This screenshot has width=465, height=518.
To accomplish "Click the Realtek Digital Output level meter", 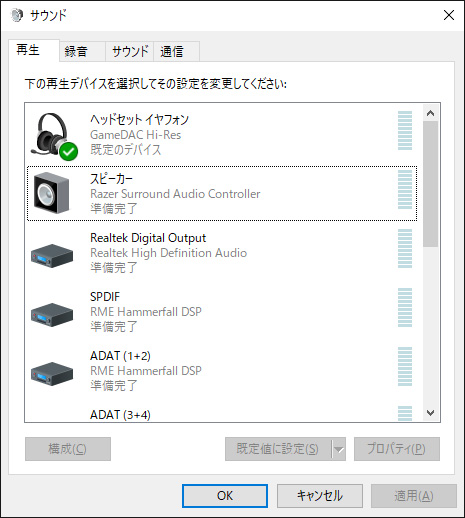I will [x=405, y=249].
